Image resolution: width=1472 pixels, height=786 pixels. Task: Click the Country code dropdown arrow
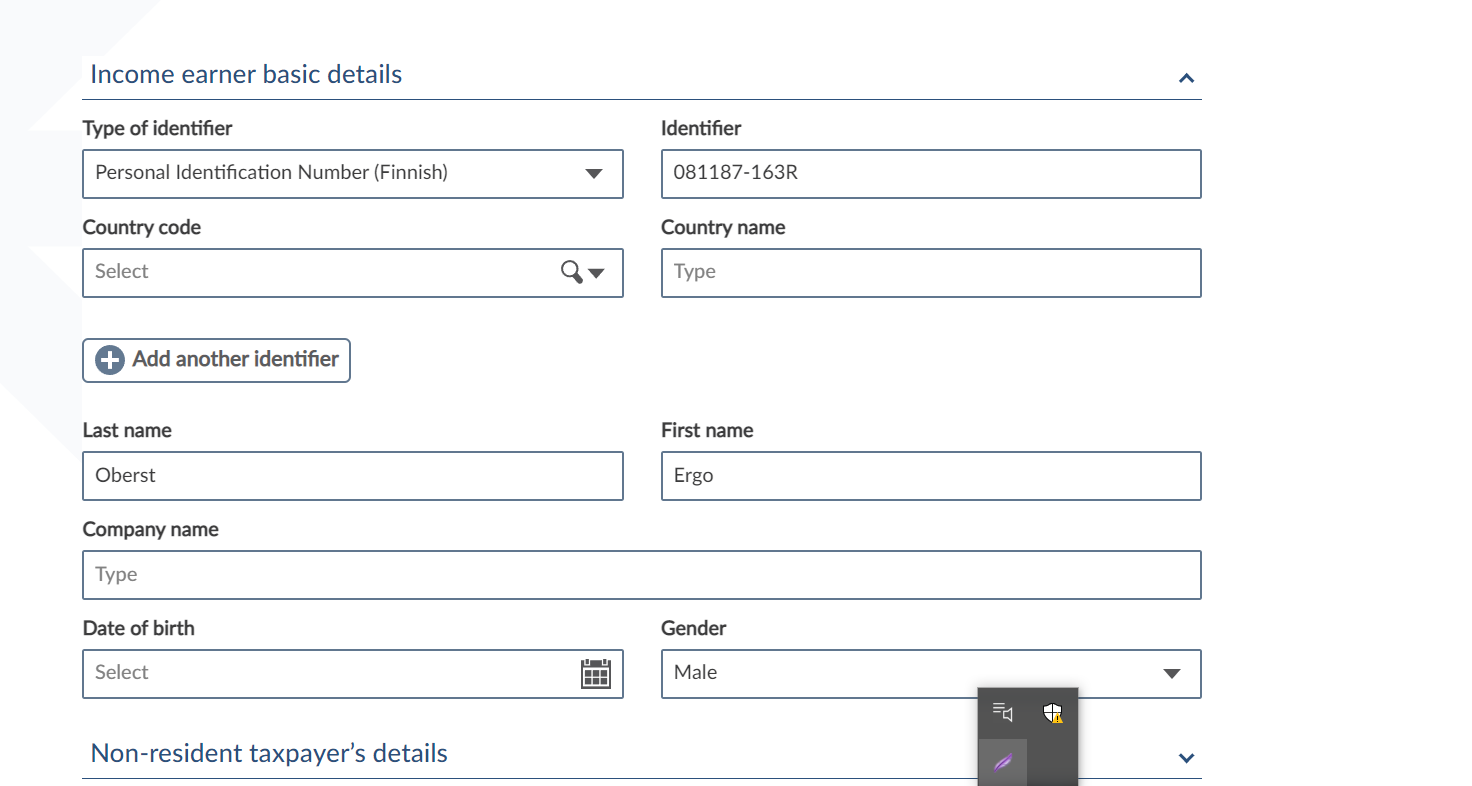[597, 273]
